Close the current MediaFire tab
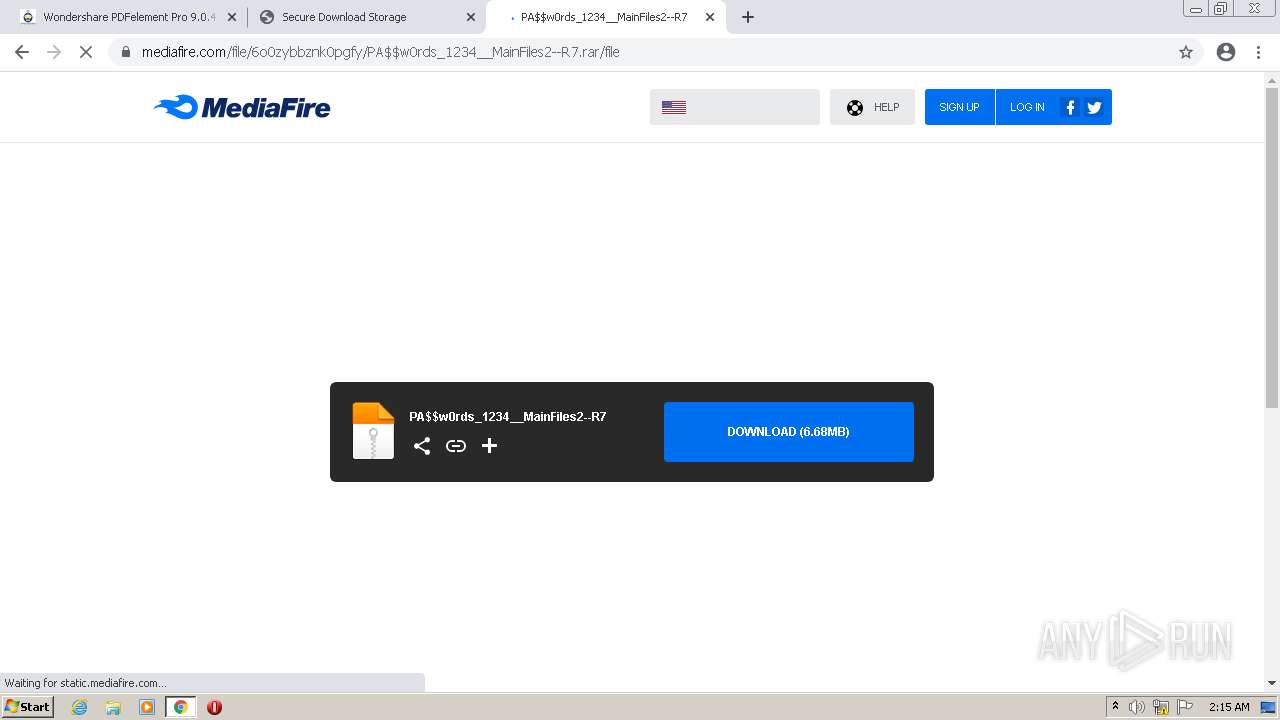The width and height of the screenshot is (1280, 720). pos(710,17)
